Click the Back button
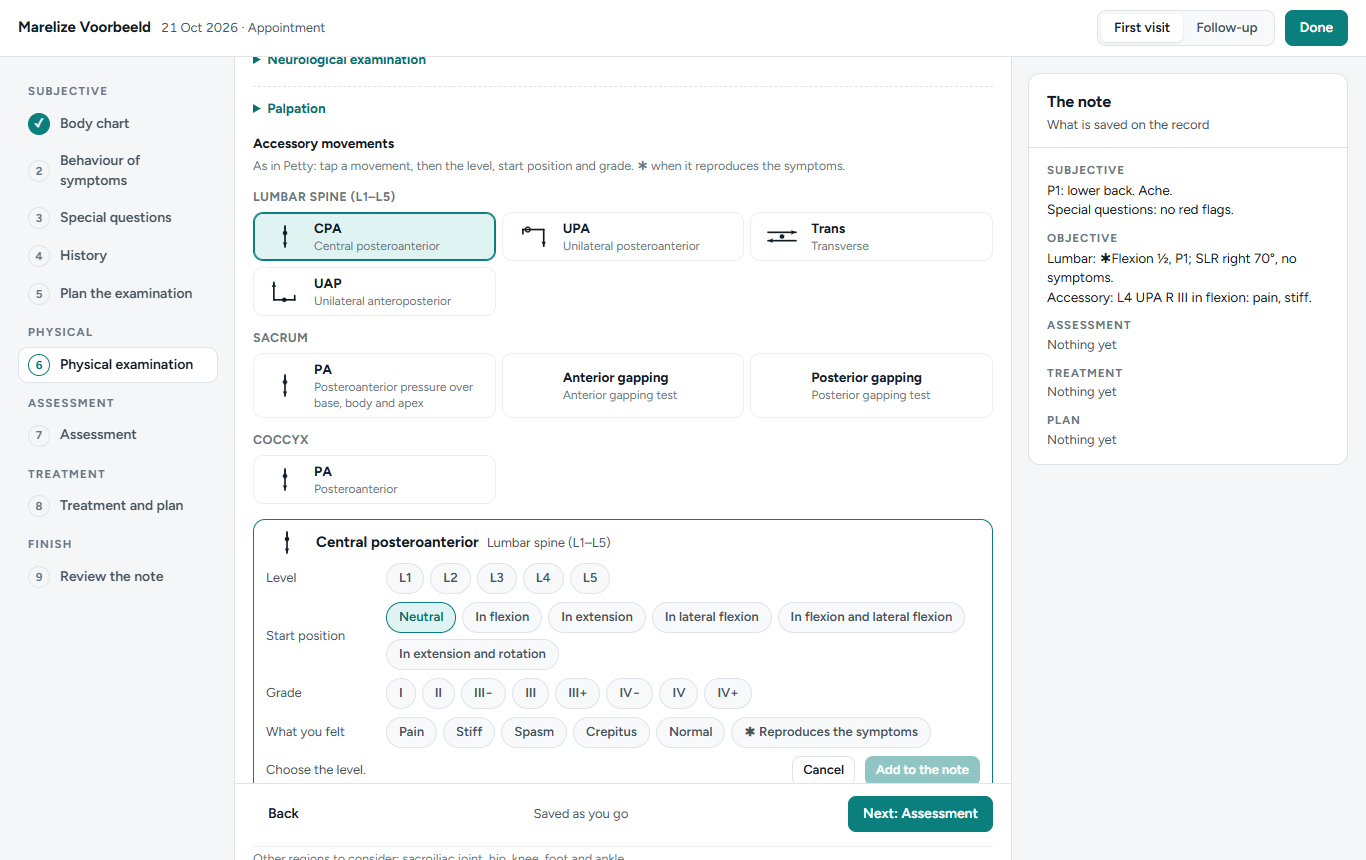 (x=284, y=814)
